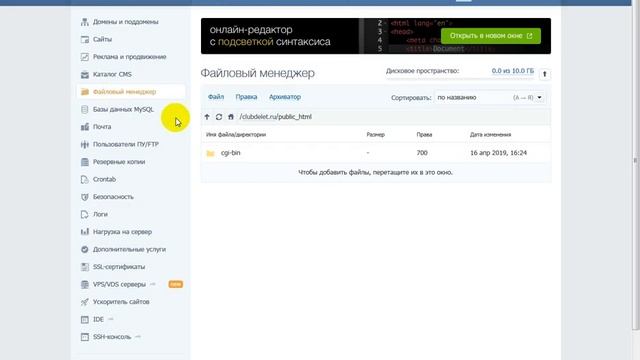This screenshot has width=640, height=360.
Task: Go to Сайты section
Action: [102, 40]
